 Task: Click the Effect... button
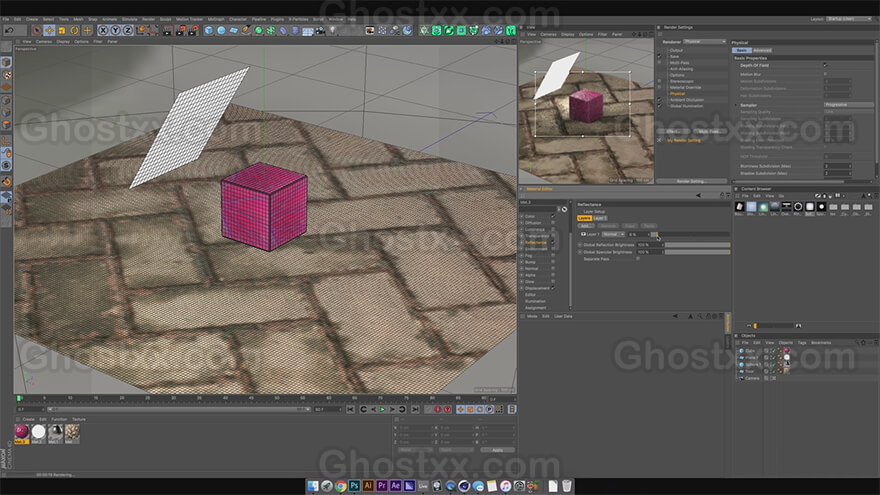click(673, 131)
